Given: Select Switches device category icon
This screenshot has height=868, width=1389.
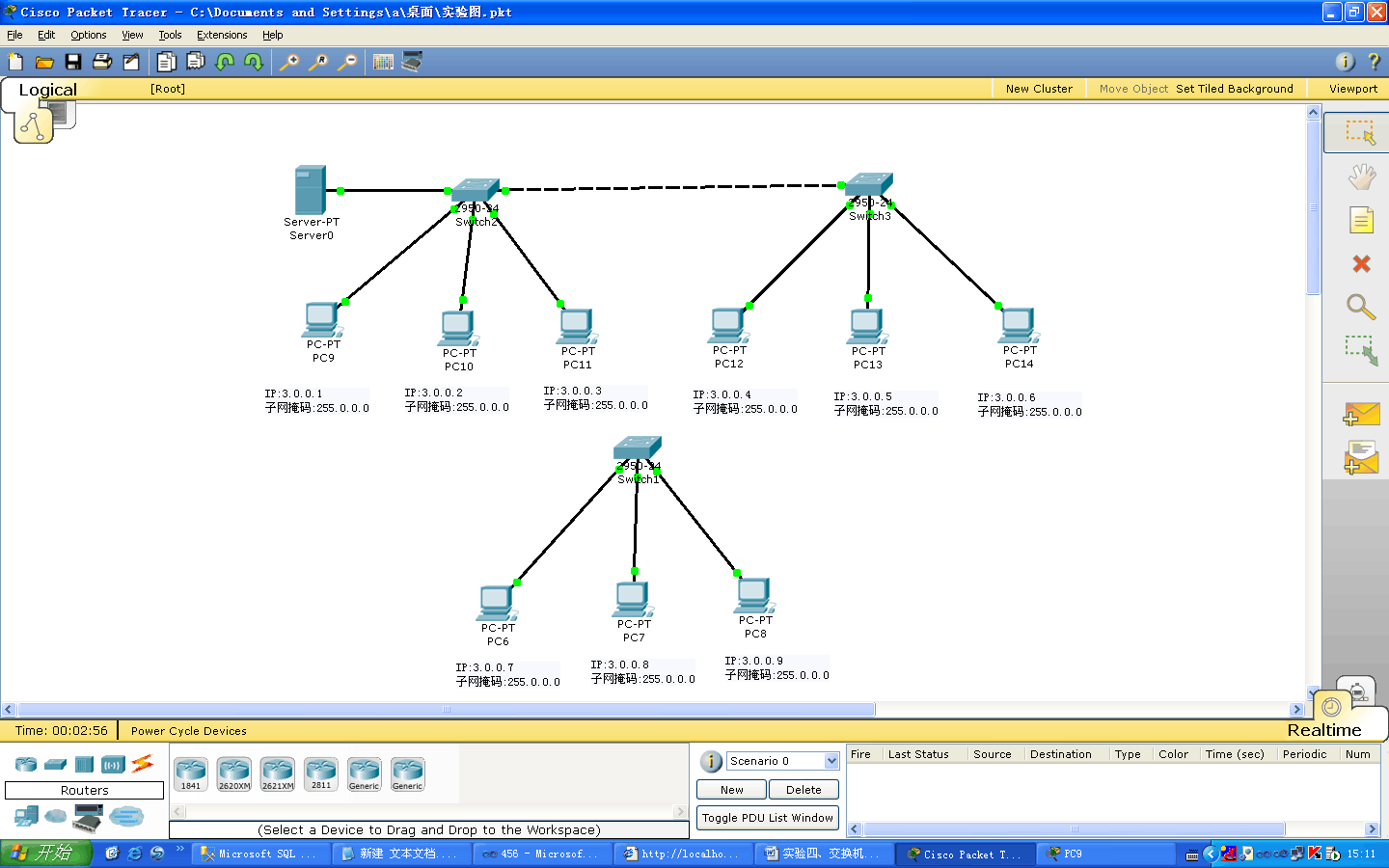Looking at the screenshot, I should [55, 765].
